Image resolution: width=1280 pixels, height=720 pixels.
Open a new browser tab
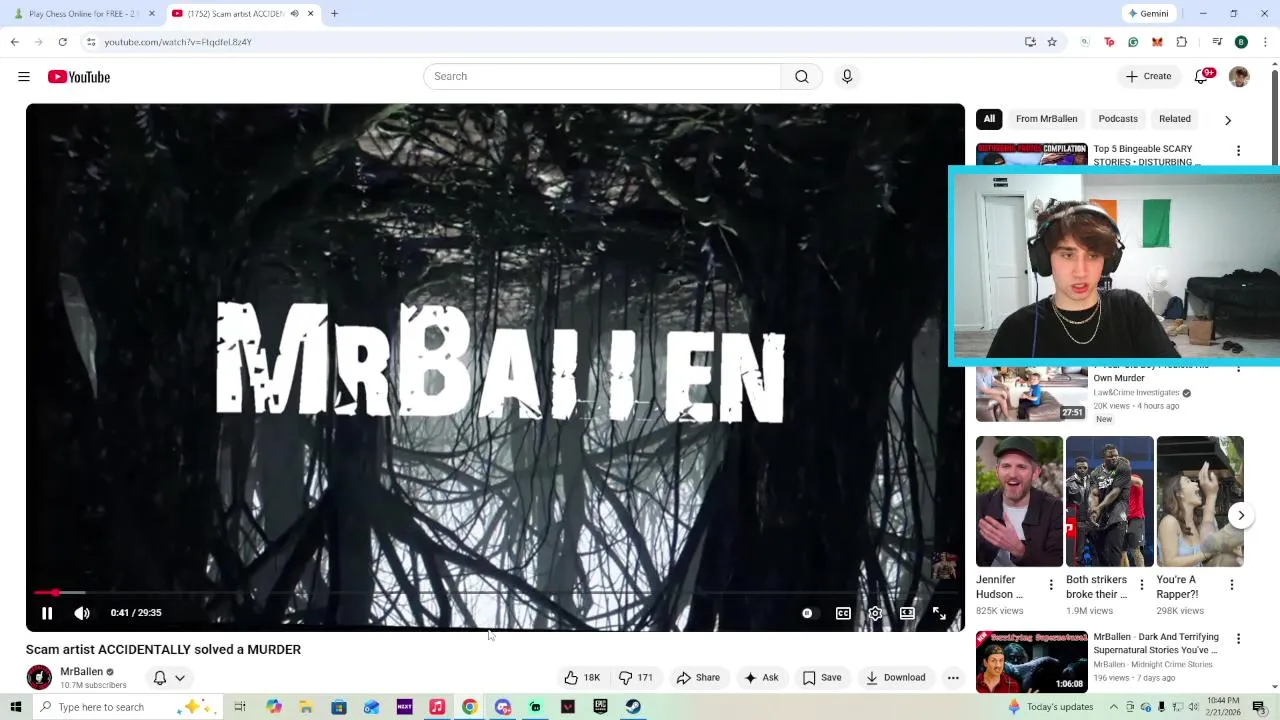(334, 14)
